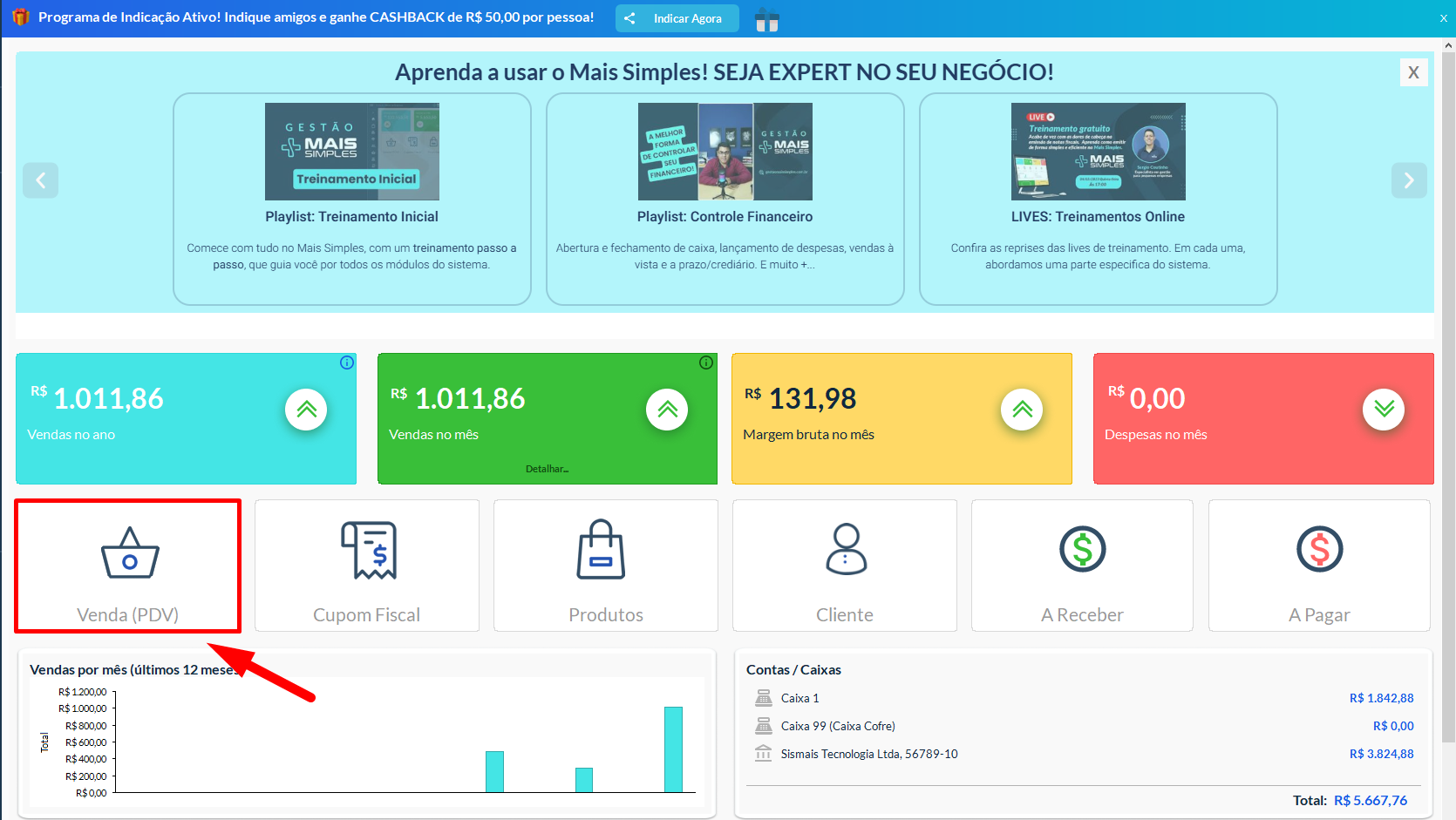
Task: Click the Indicar Agora button
Action: (x=677, y=18)
